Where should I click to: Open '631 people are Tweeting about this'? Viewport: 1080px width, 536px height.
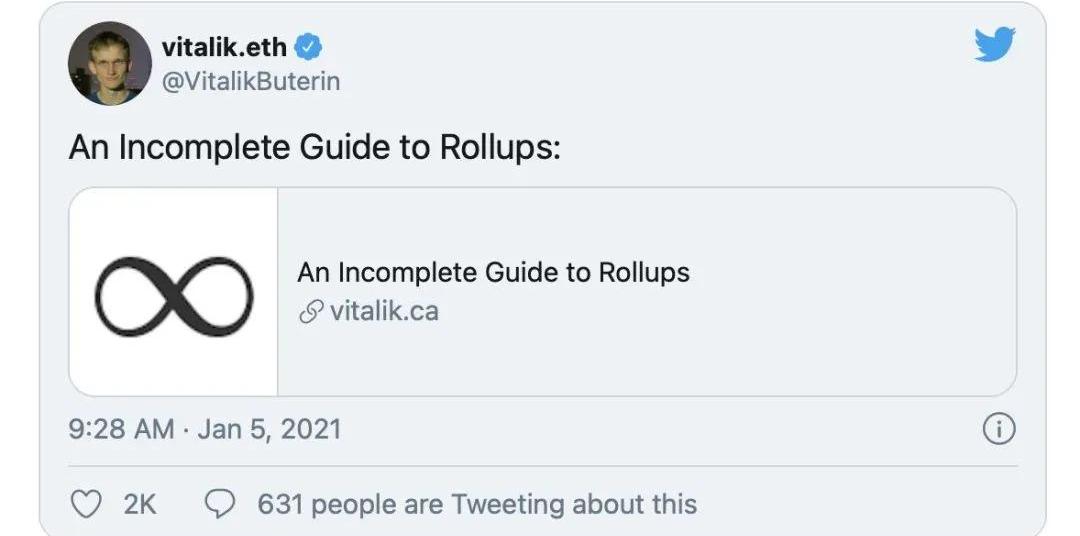pos(477,504)
